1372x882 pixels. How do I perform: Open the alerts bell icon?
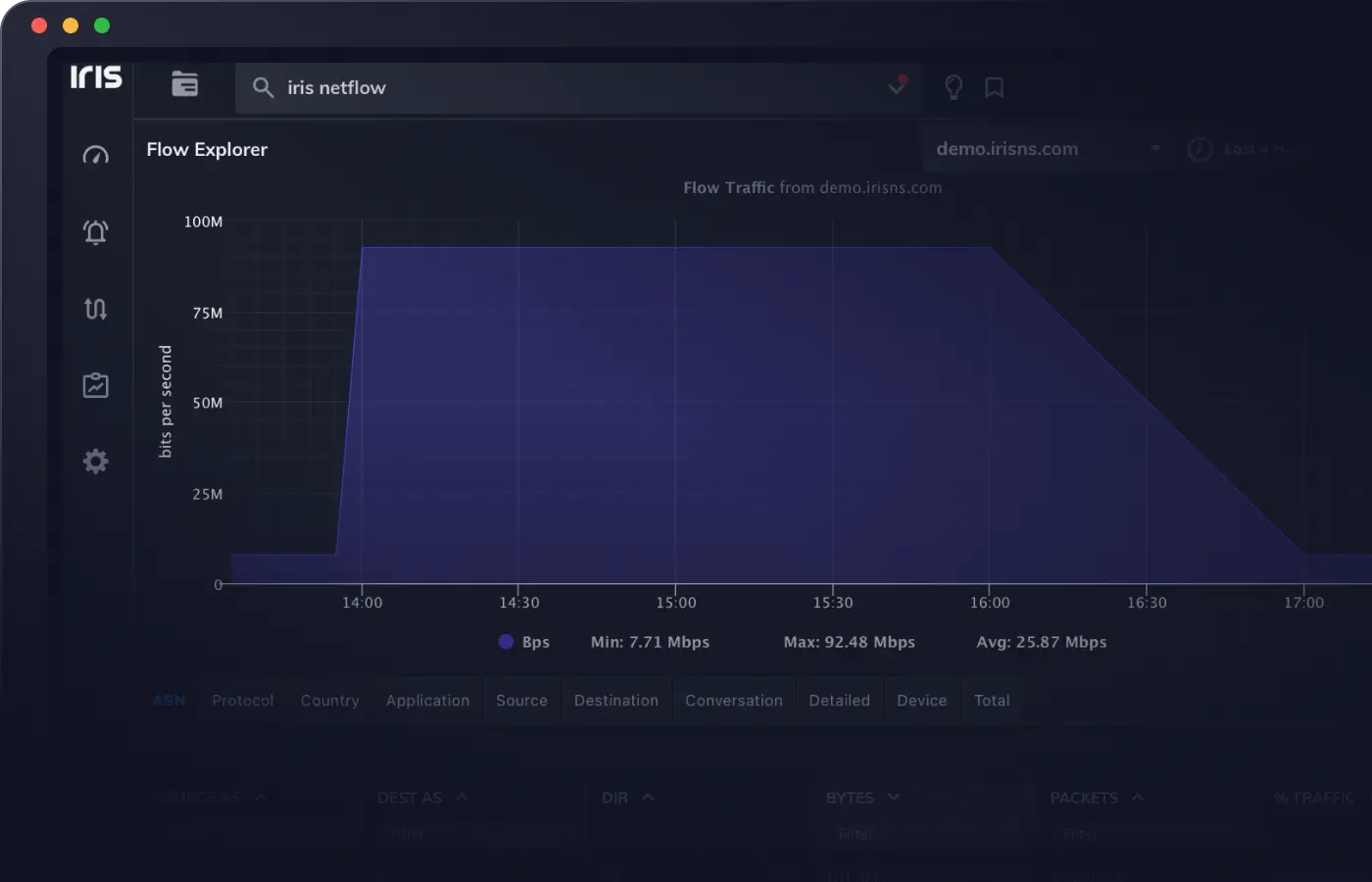coord(95,232)
